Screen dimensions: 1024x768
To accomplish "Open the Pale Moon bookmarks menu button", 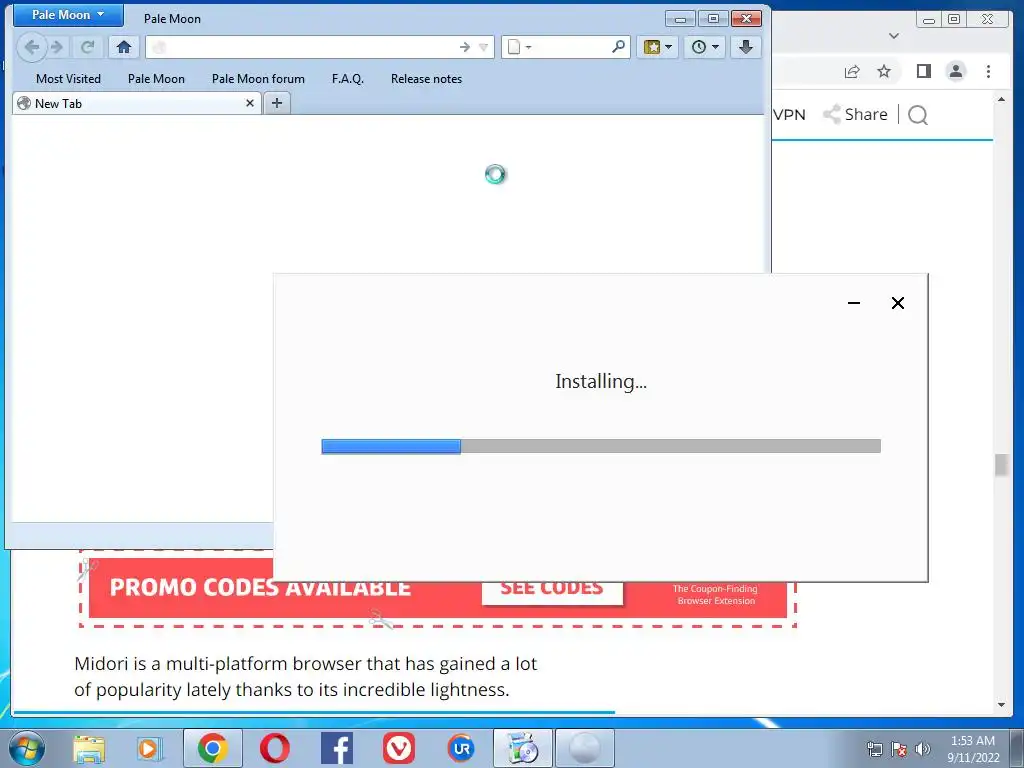I will (x=658, y=47).
